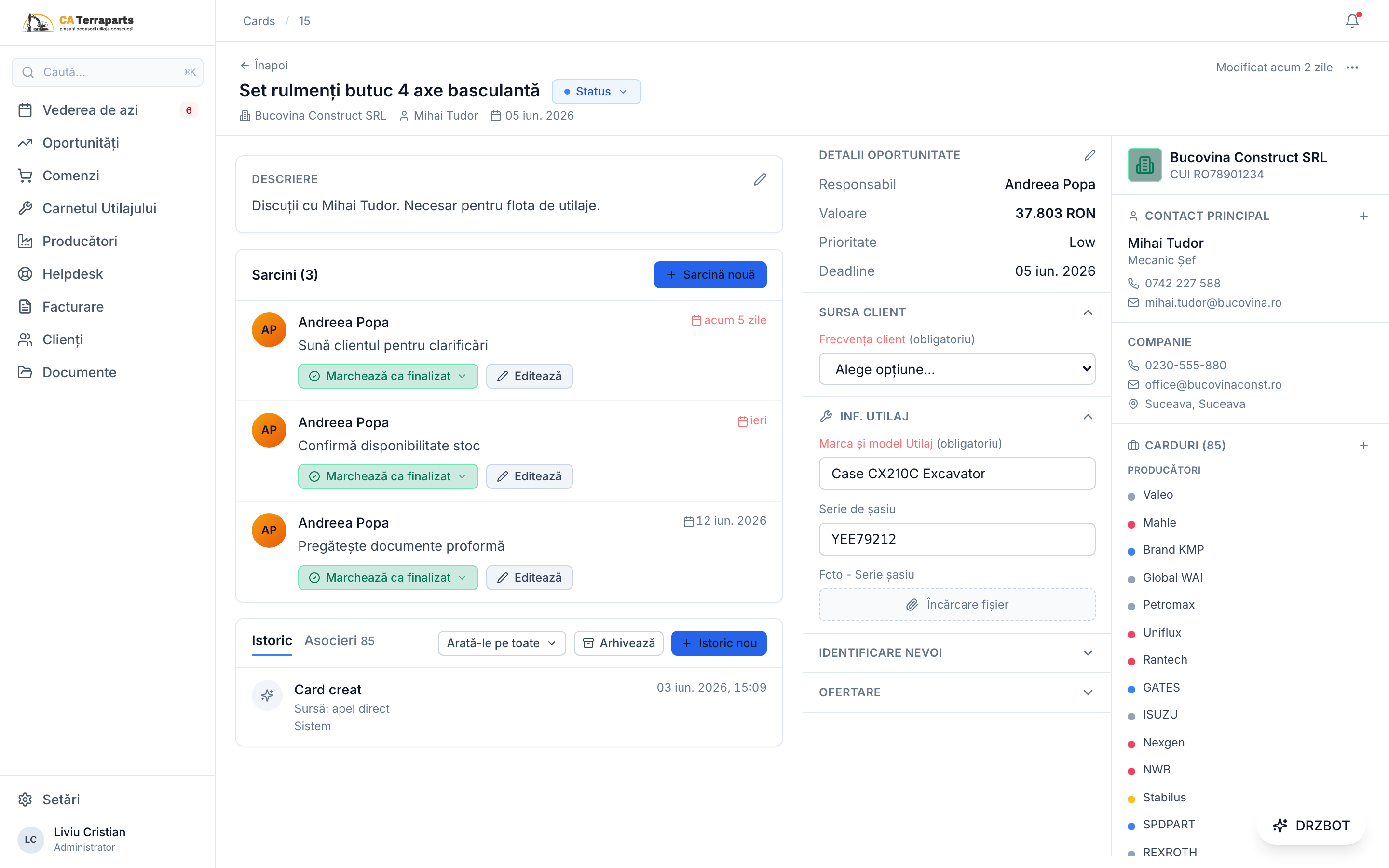The width and height of the screenshot is (1389, 868).
Task: Click the wrench icon in Inf. Utilaj
Action: pos(826,416)
